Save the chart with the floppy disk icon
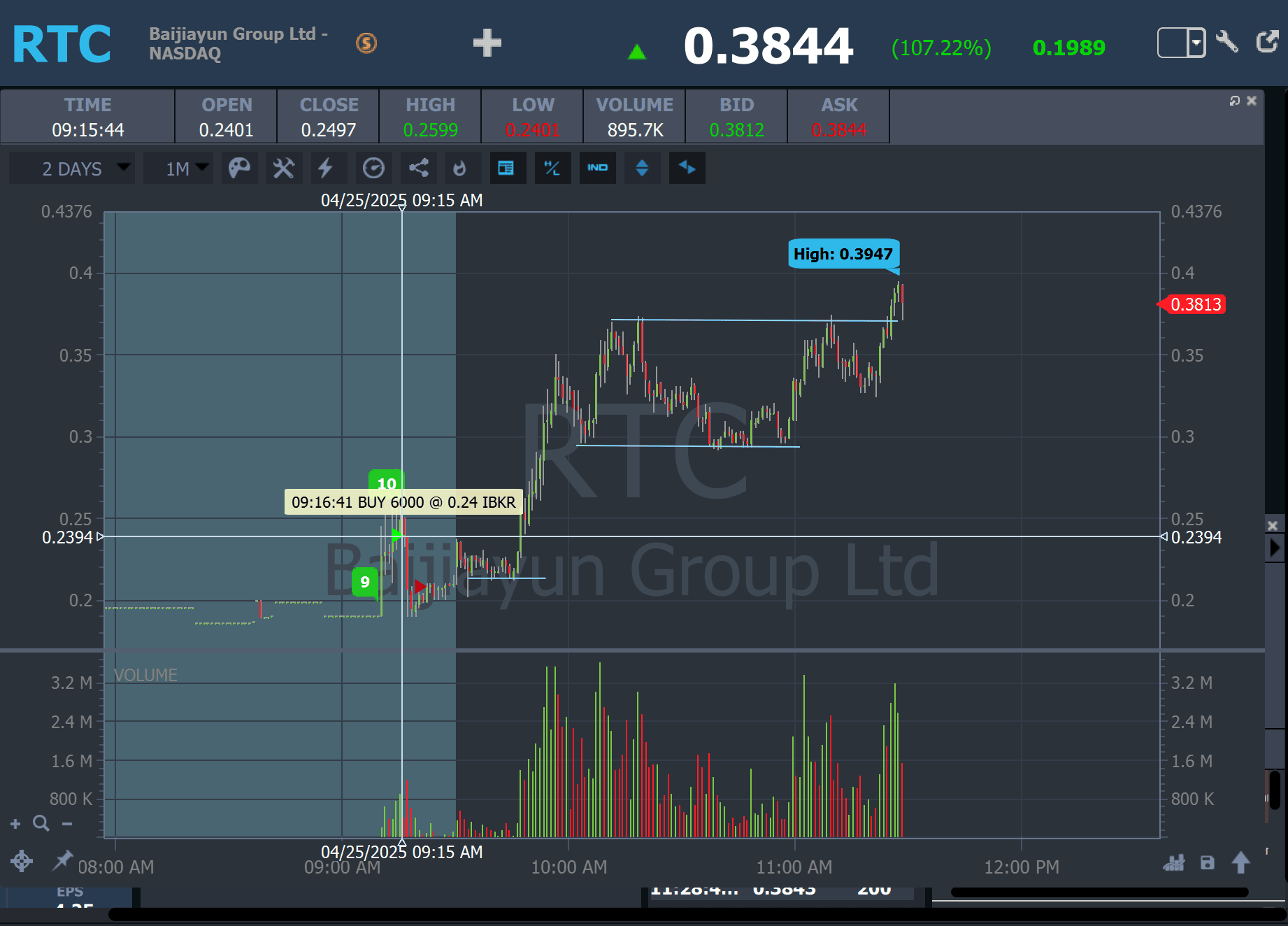The height and width of the screenshot is (926, 1288). tap(1208, 863)
